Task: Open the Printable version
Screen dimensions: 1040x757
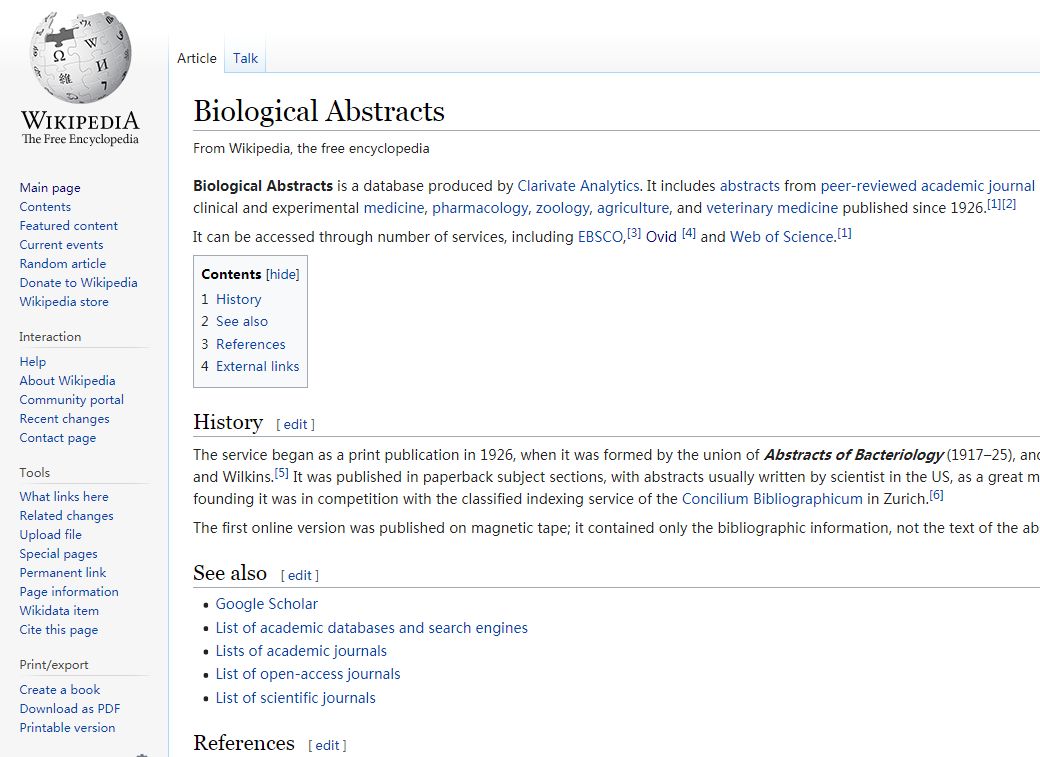Action: point(67,728)
